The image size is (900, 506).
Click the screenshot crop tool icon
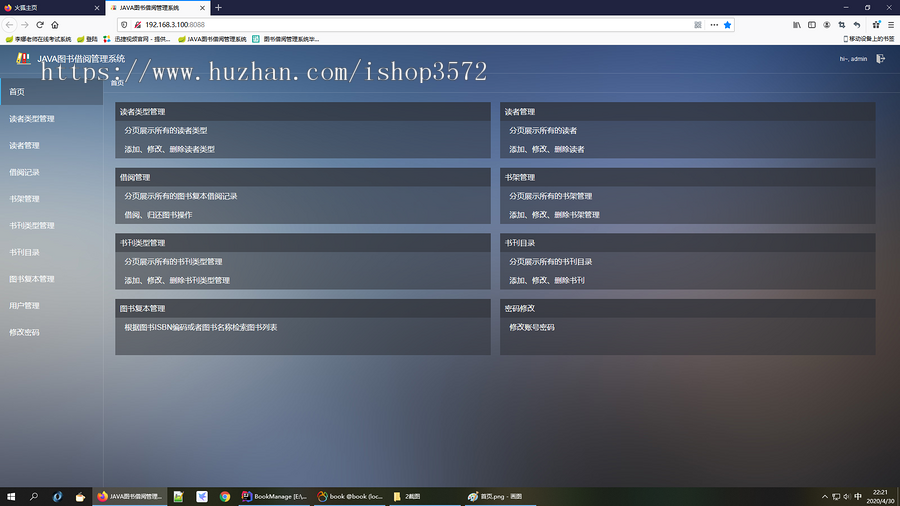click(x=841, y=25)
